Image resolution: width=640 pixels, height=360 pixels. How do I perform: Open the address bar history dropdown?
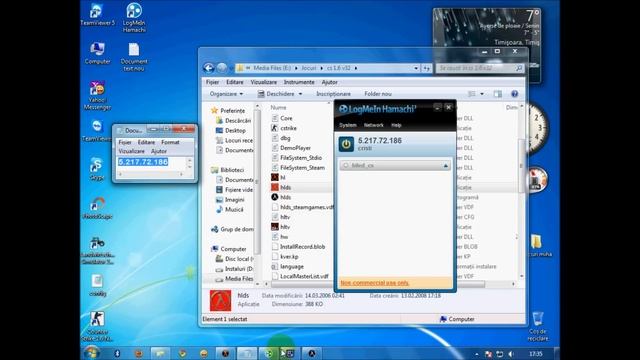point(416,68)
